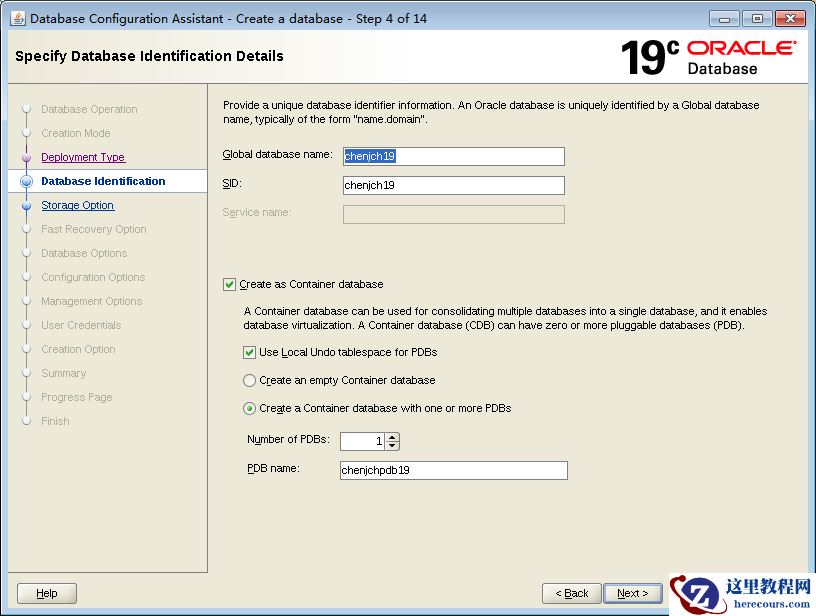The width and height of the screenshot is (816, 616).
Task: Click the Help button
Action: click(x=47, y=593)
